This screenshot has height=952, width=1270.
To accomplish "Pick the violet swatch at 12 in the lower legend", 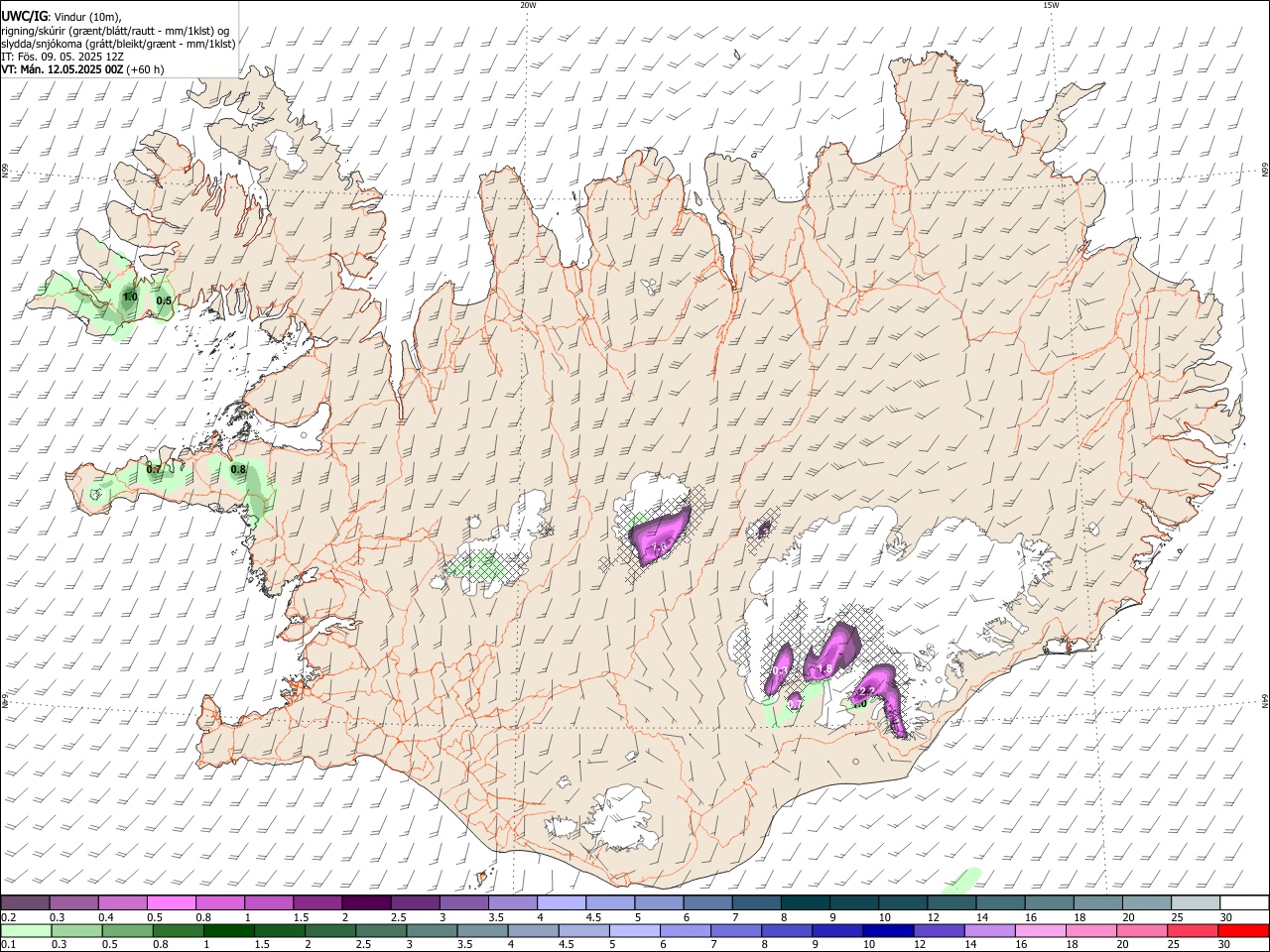I will (940, 930).
